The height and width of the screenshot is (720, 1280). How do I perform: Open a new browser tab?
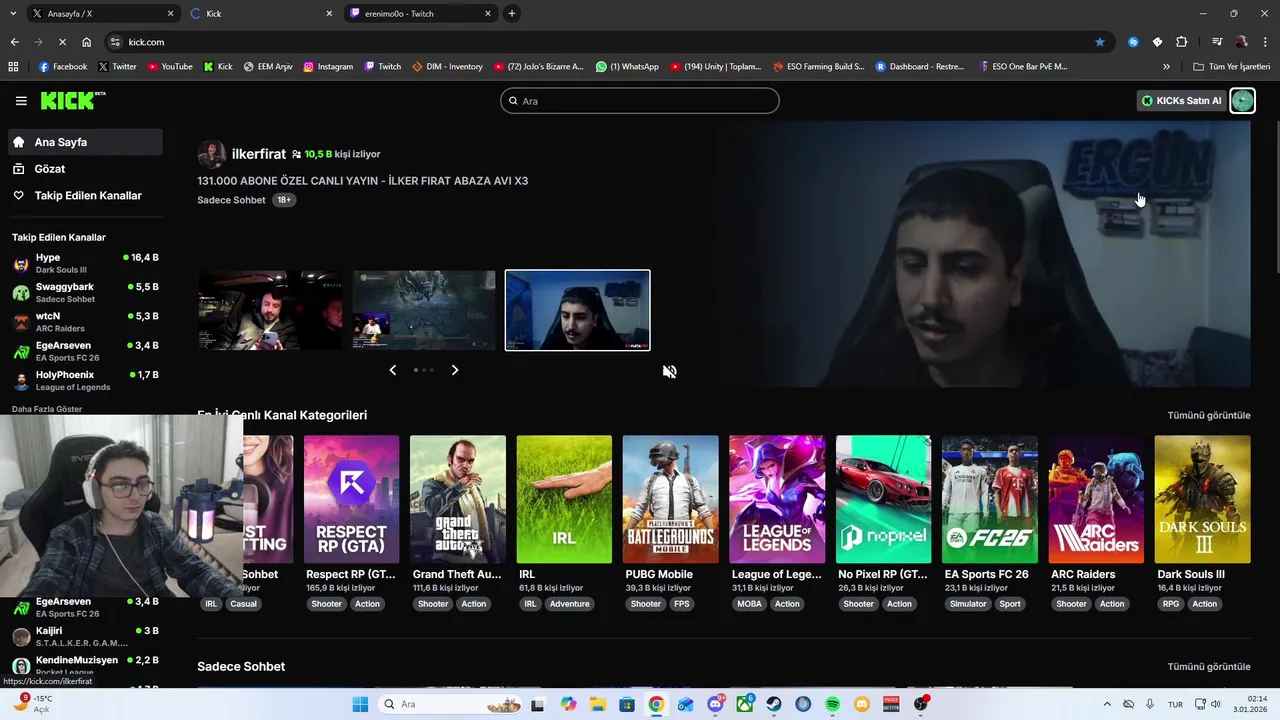512,14
